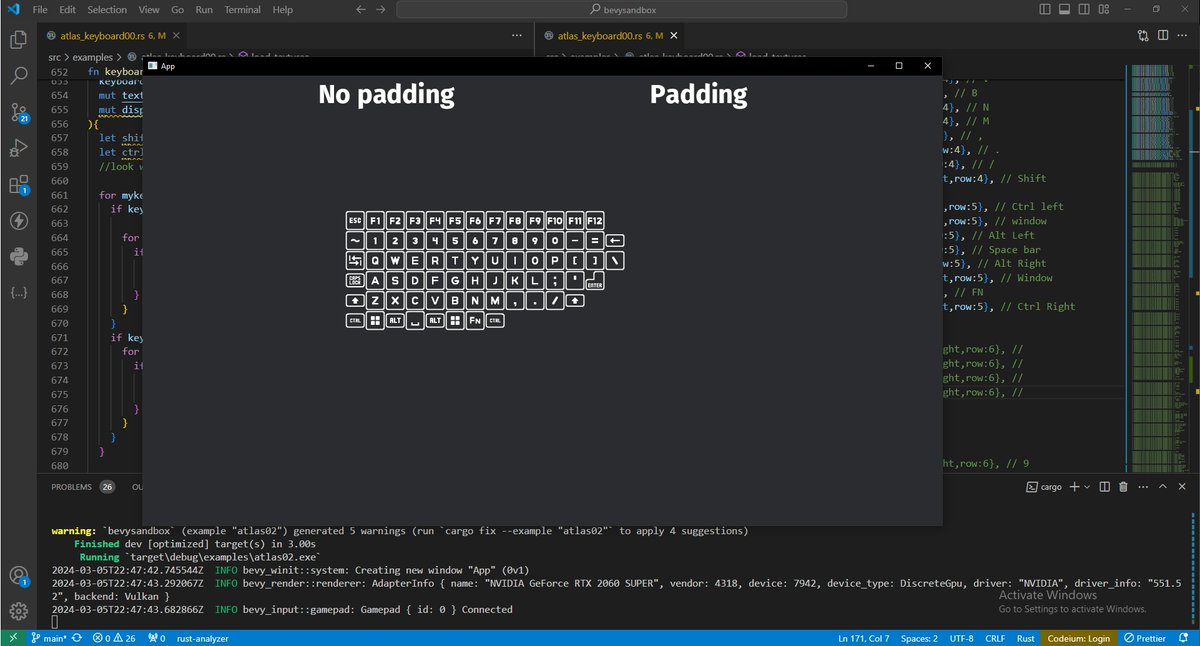Open the JSON braces icon in activity bar
Viewport: 1200px width, 646px height.
point(18,293)
